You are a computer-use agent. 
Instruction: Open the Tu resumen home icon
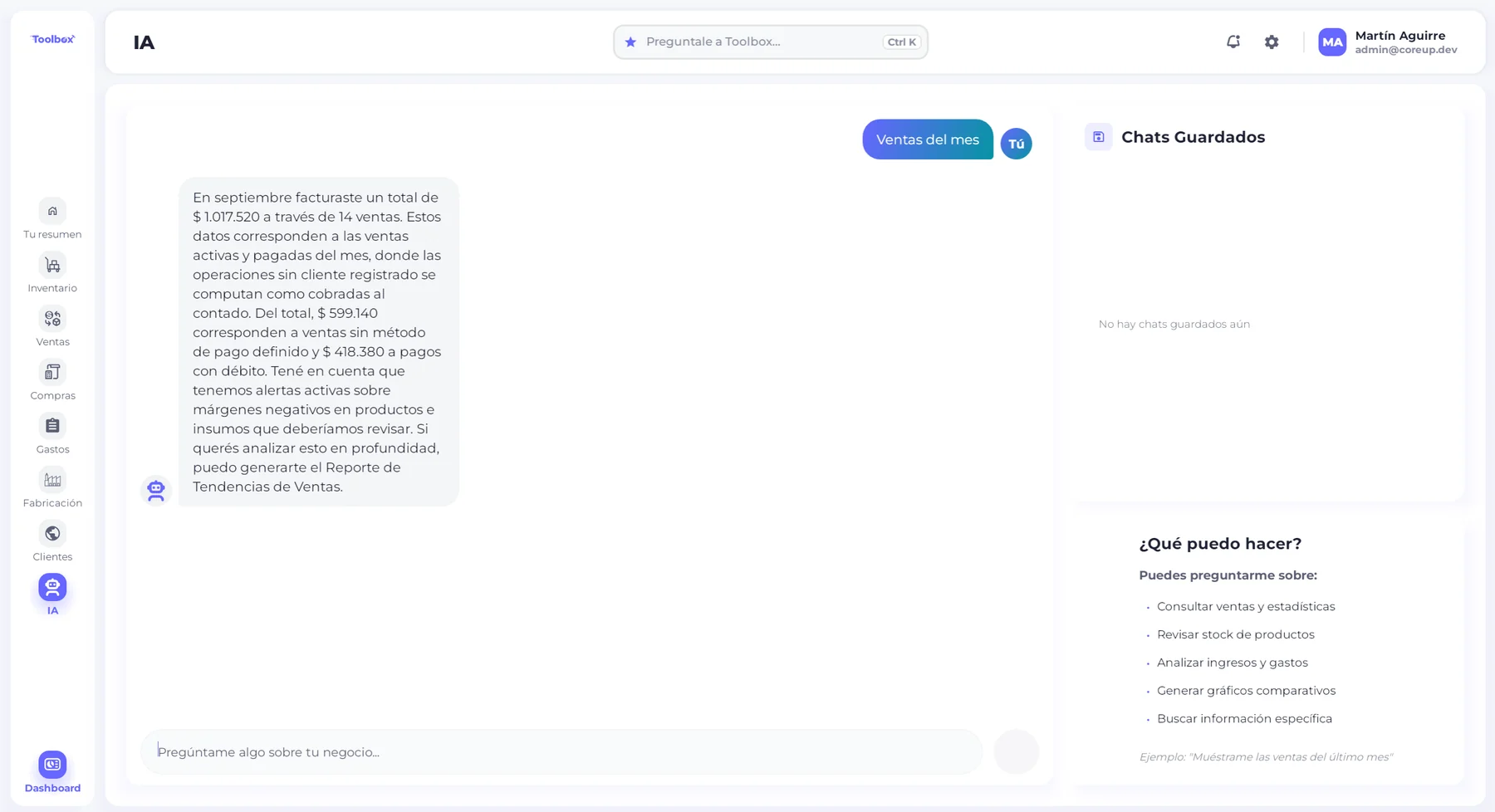[x=52, y=211]
